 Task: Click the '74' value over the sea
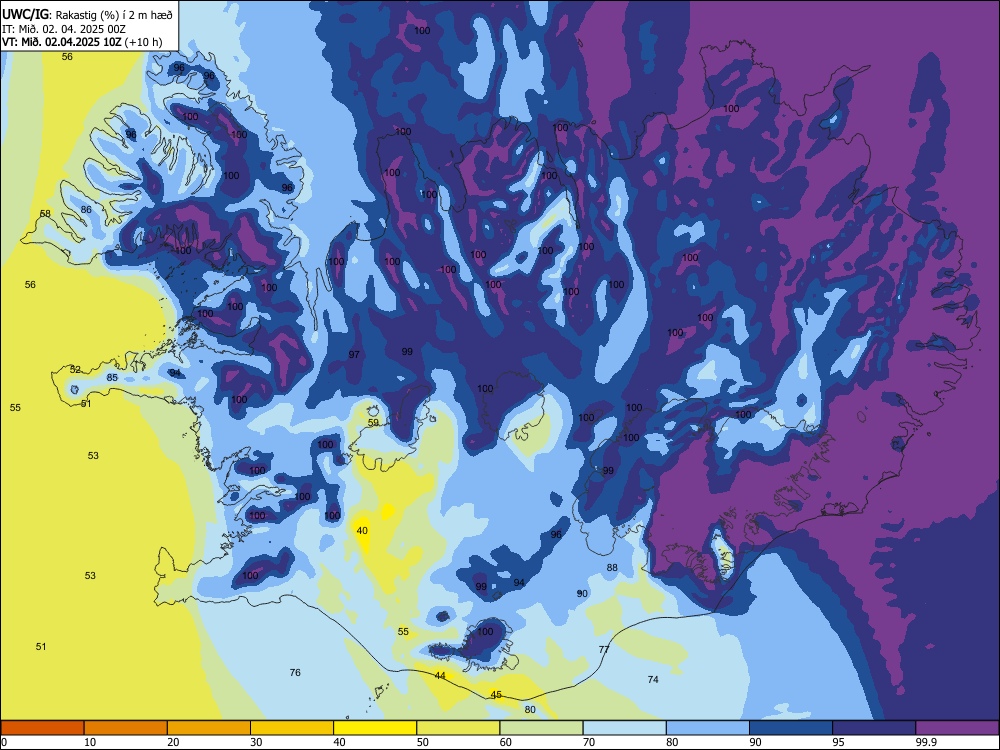coord(653,679)
